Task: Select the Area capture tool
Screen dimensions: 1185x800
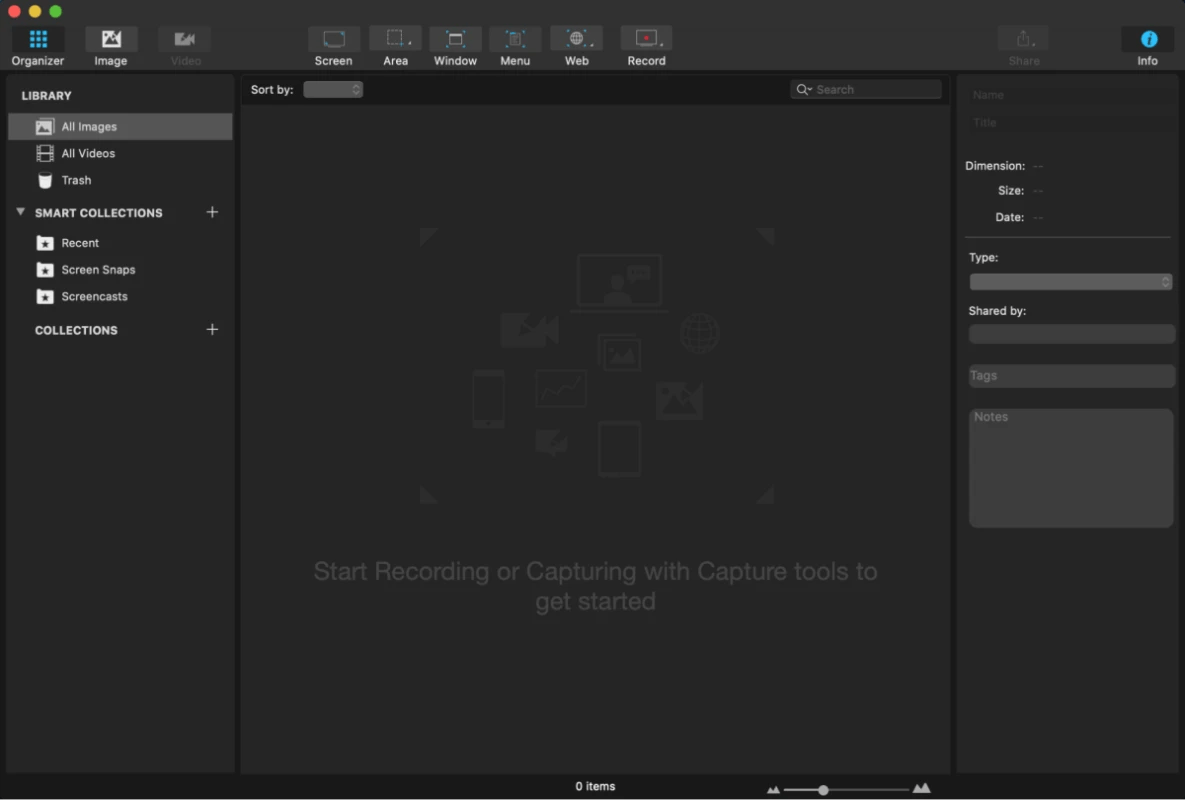Action: click(x=394, y=40)
